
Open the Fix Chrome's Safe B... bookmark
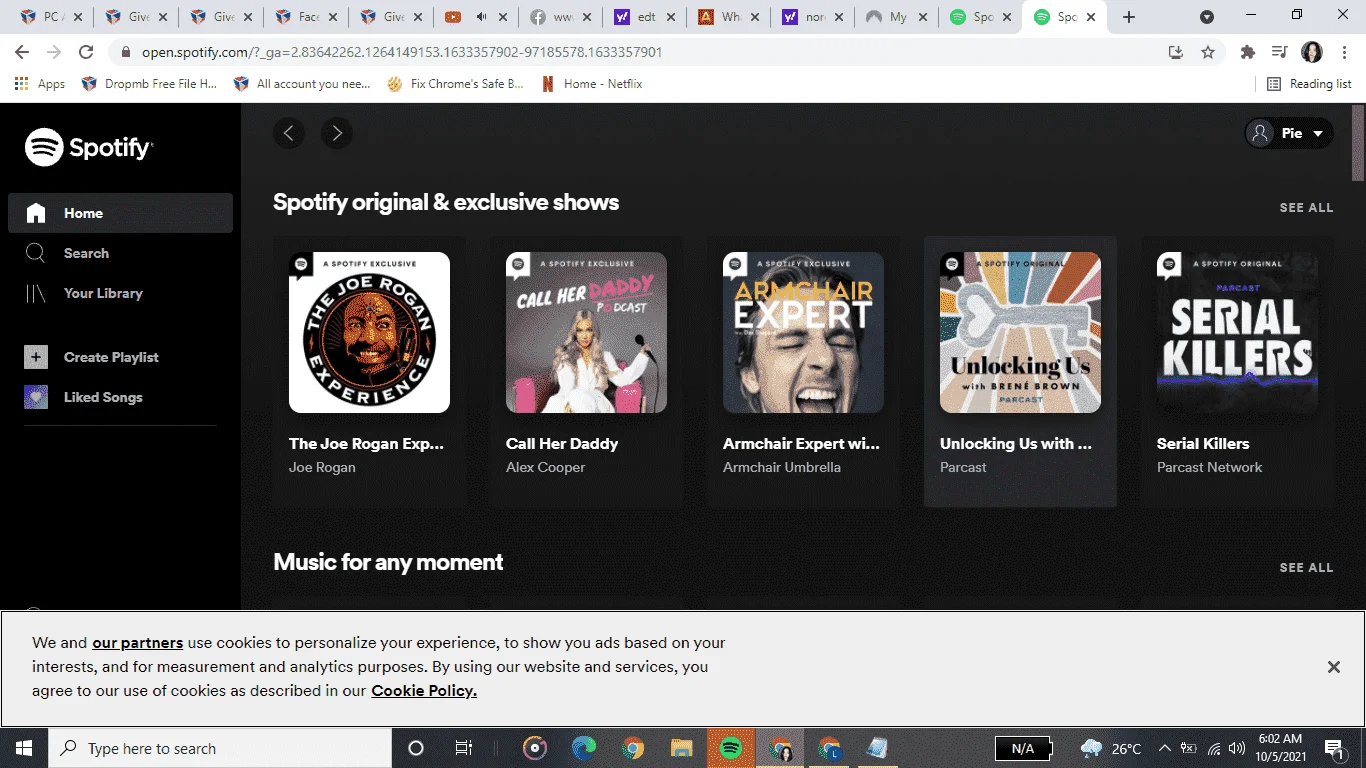pyautogui.click(x=455, y=84)
